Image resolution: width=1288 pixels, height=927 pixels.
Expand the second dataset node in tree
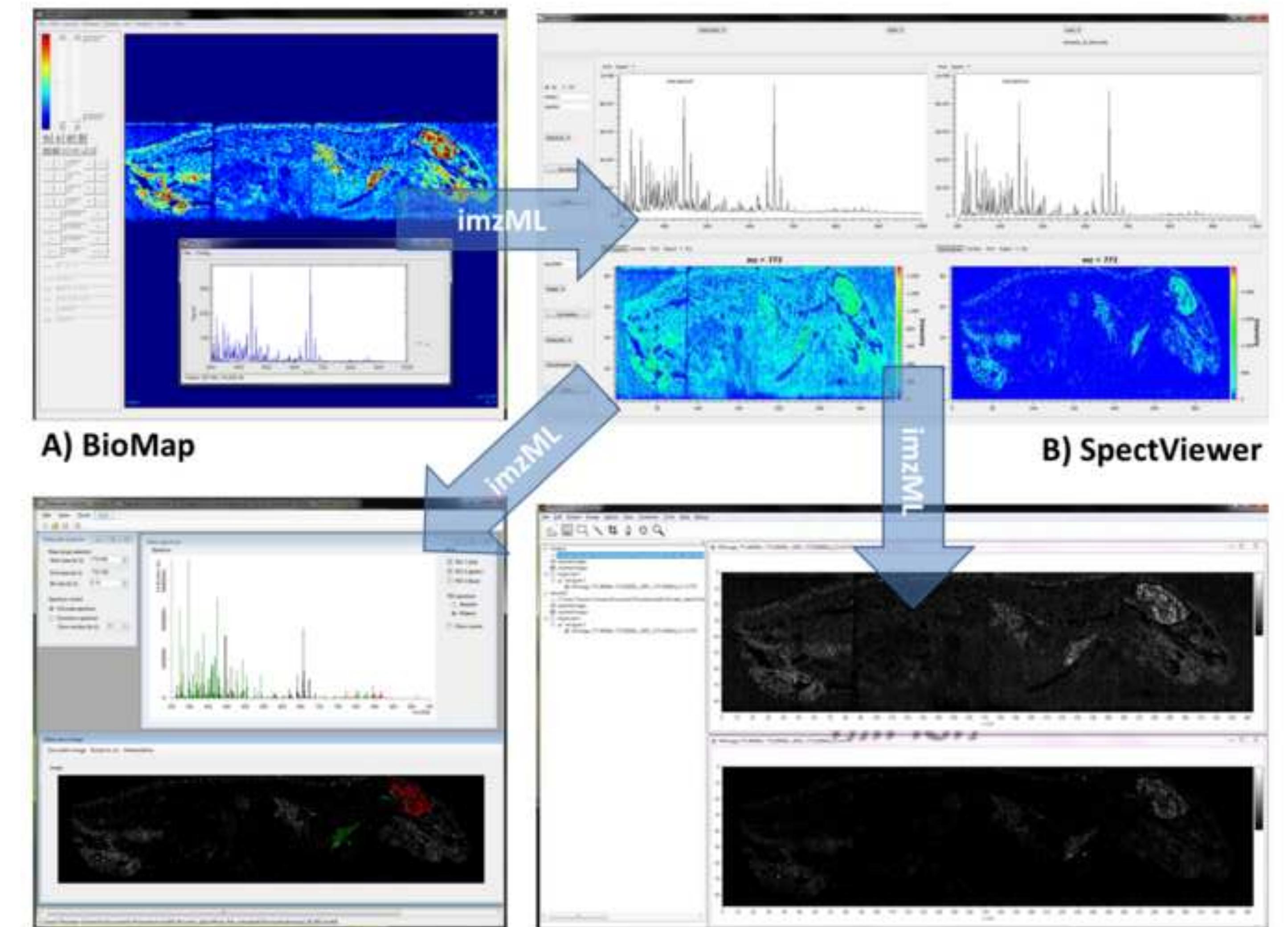tap(546, 593)
